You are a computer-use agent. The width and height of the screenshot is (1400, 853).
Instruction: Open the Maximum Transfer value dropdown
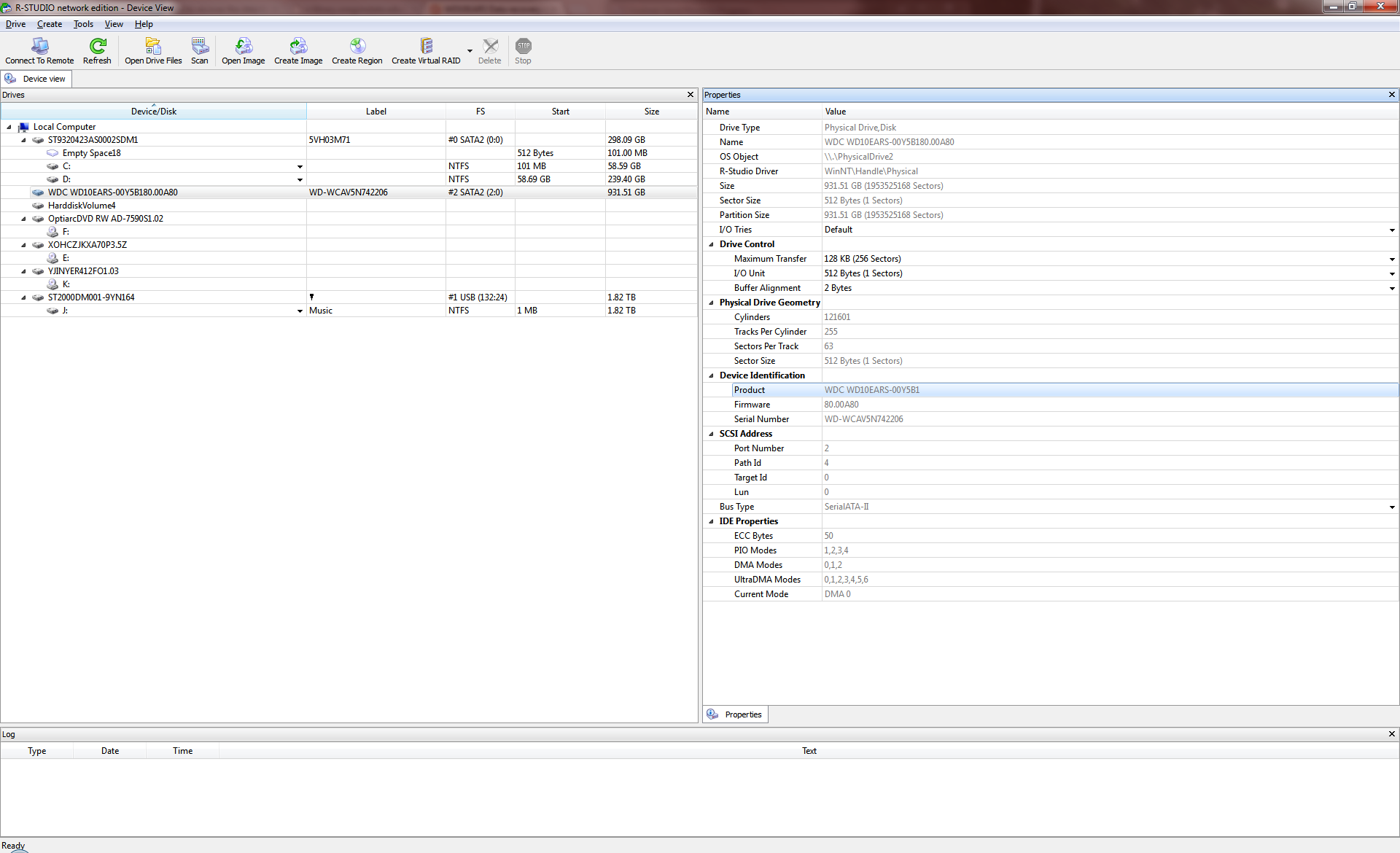point(1392,260)
